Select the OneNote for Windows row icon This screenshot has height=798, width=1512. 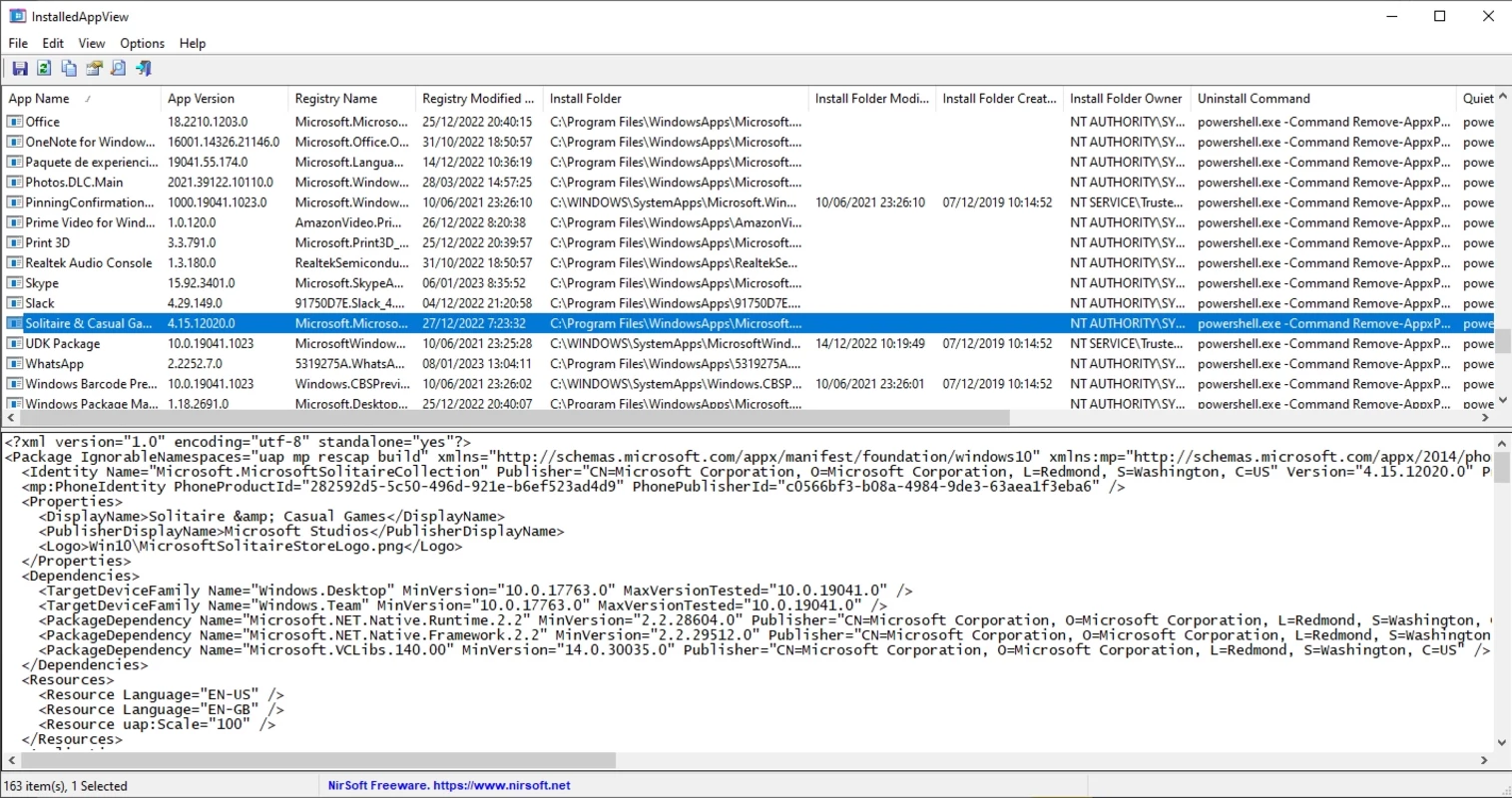click(x=15, y=142)
